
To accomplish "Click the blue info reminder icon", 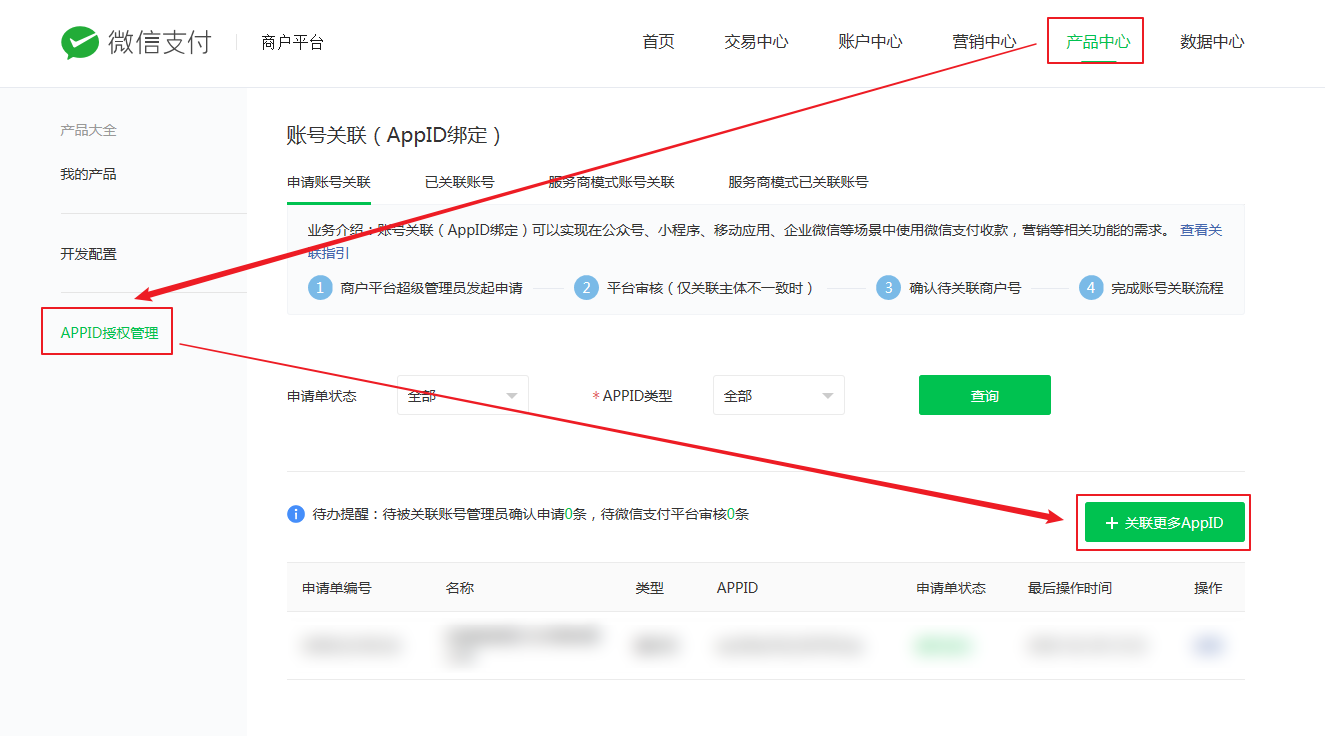I will (x=296, y=514).
